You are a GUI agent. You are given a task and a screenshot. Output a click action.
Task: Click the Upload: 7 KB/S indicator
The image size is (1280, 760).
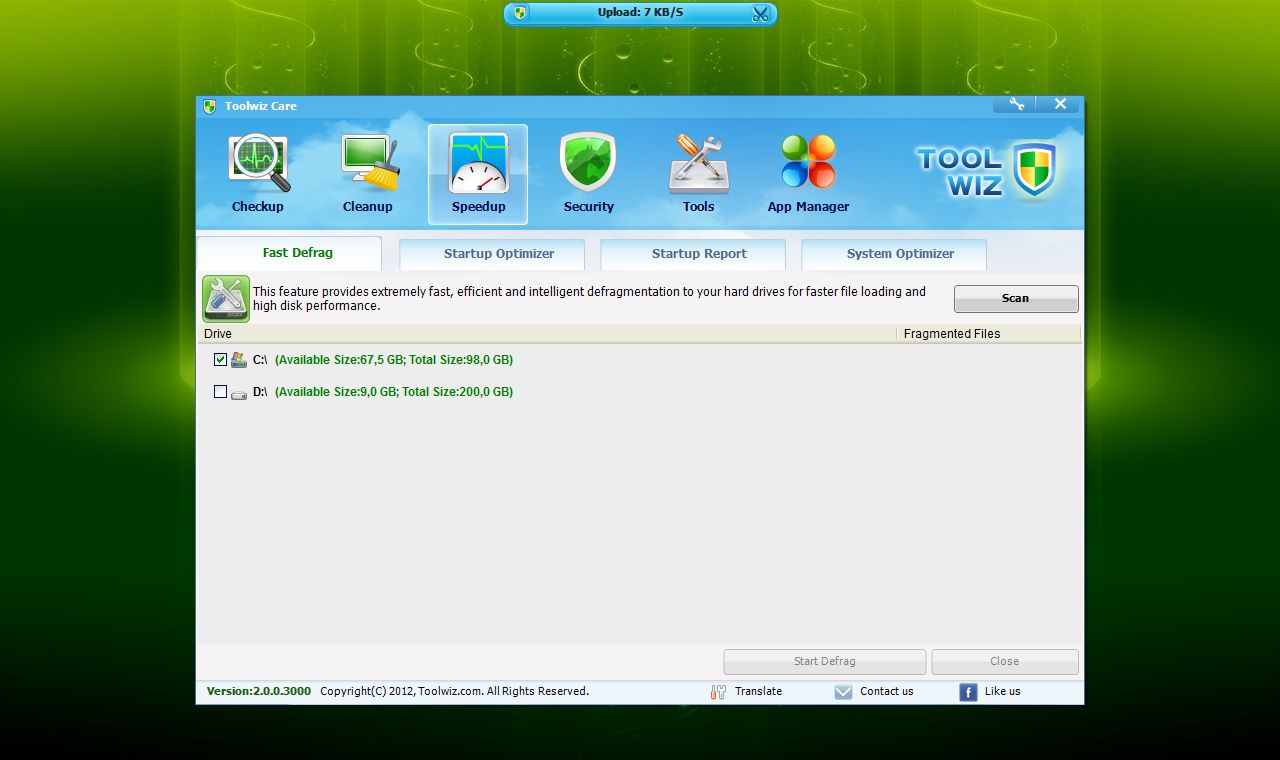pos(640,13)
